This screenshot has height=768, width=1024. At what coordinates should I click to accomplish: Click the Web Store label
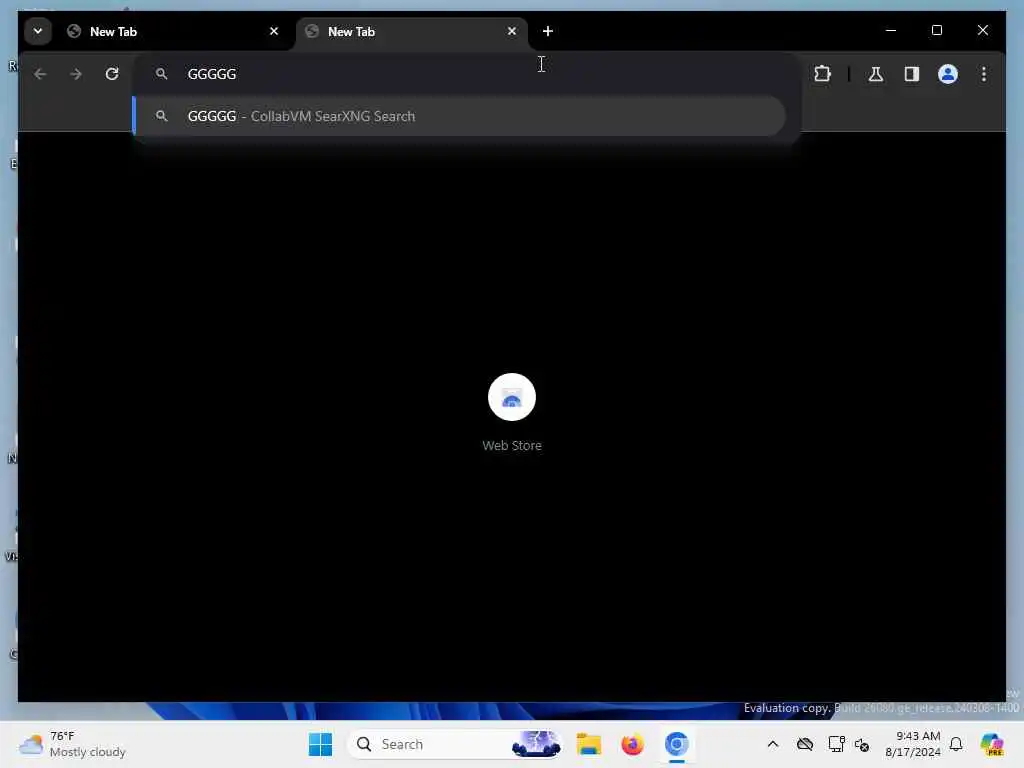pos(512,445)
